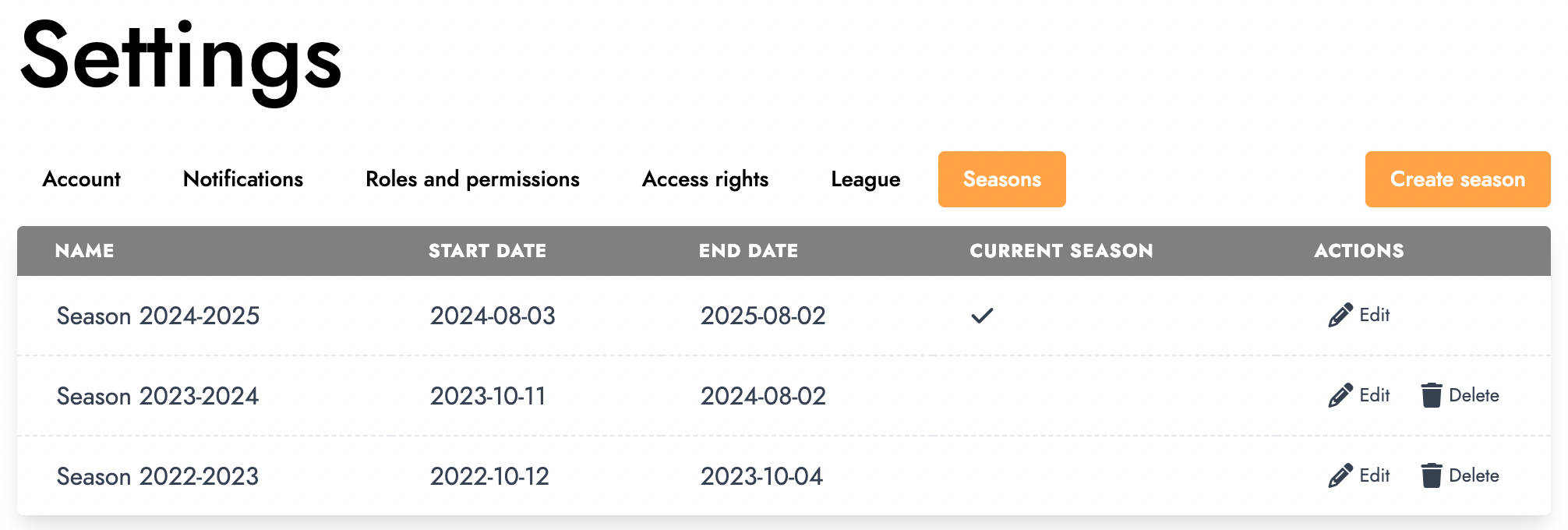Screen dimensions: 1568x530
Task: Click the Create season button
Action: tap(1457, 179)
